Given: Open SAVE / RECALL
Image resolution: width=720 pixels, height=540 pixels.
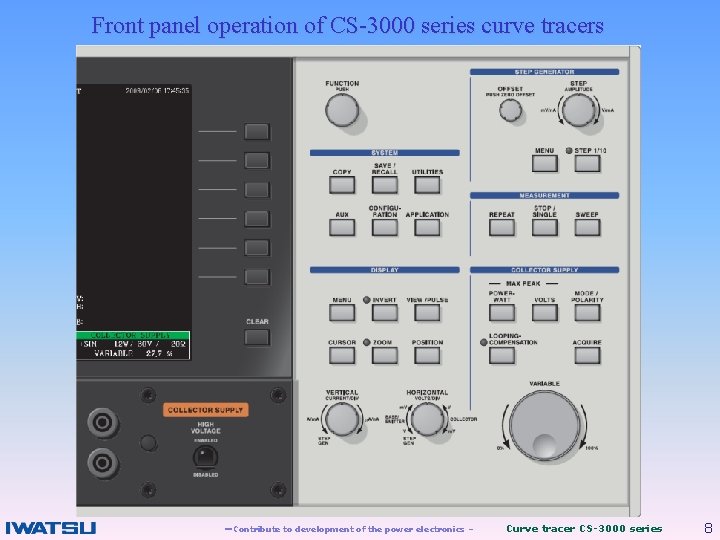Looking at the screenshot, I should pyautogui.click(x=384, y=185).
